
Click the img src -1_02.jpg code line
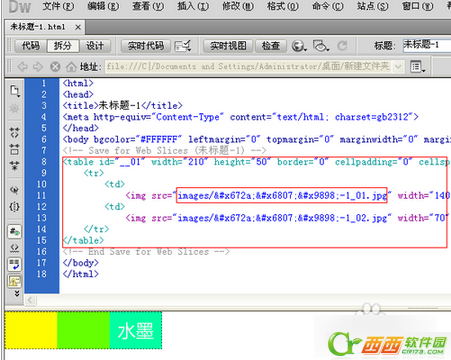(x=288, y=218)
